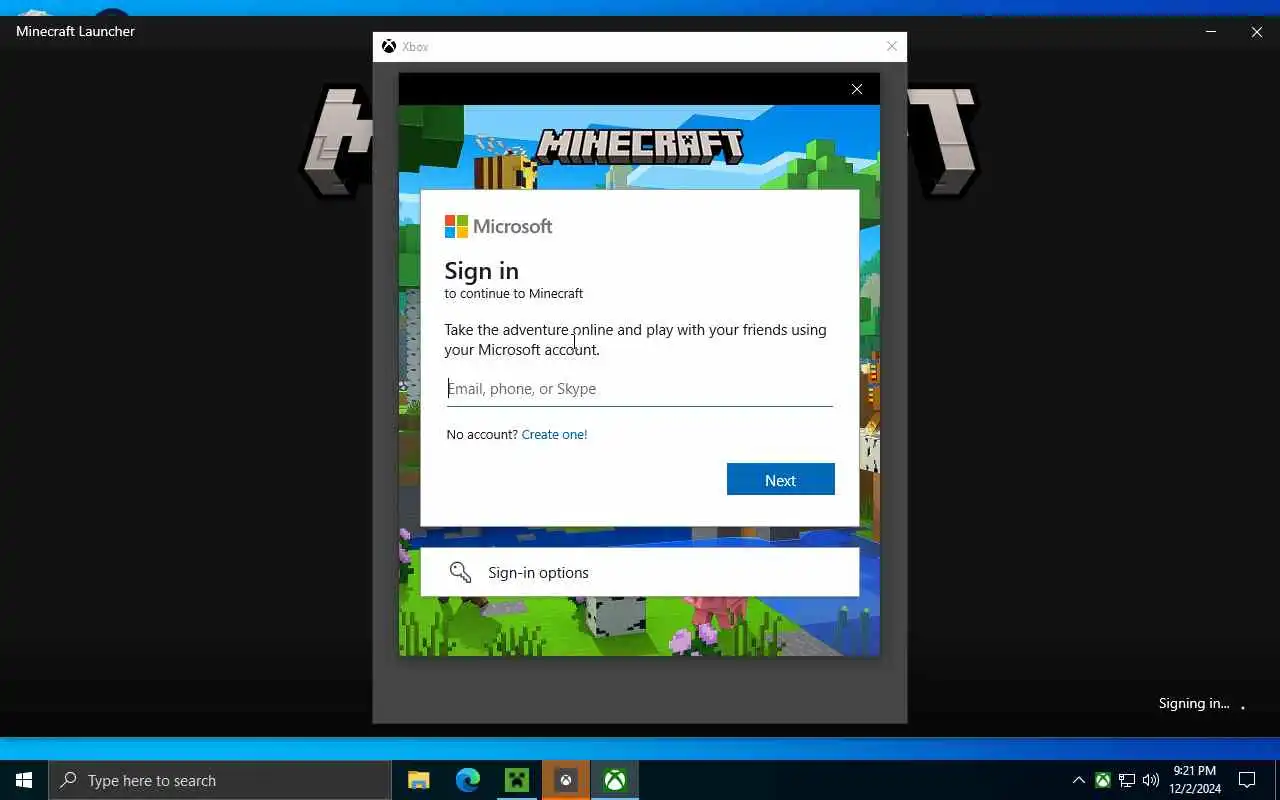Screen dimensions: 1280x800
Task: Click the 'Sign in' heading
Action: pyautogui.click(x=481, y=271)
